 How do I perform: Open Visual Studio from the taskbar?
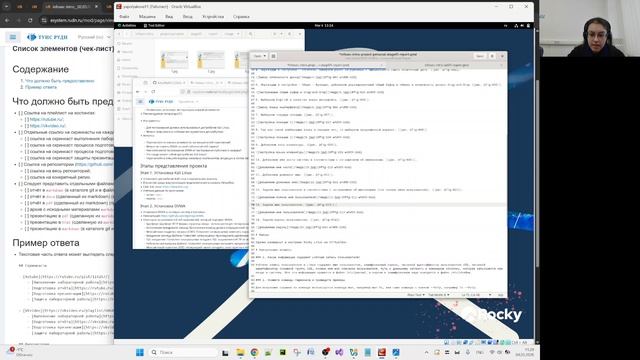pos(339,352)
